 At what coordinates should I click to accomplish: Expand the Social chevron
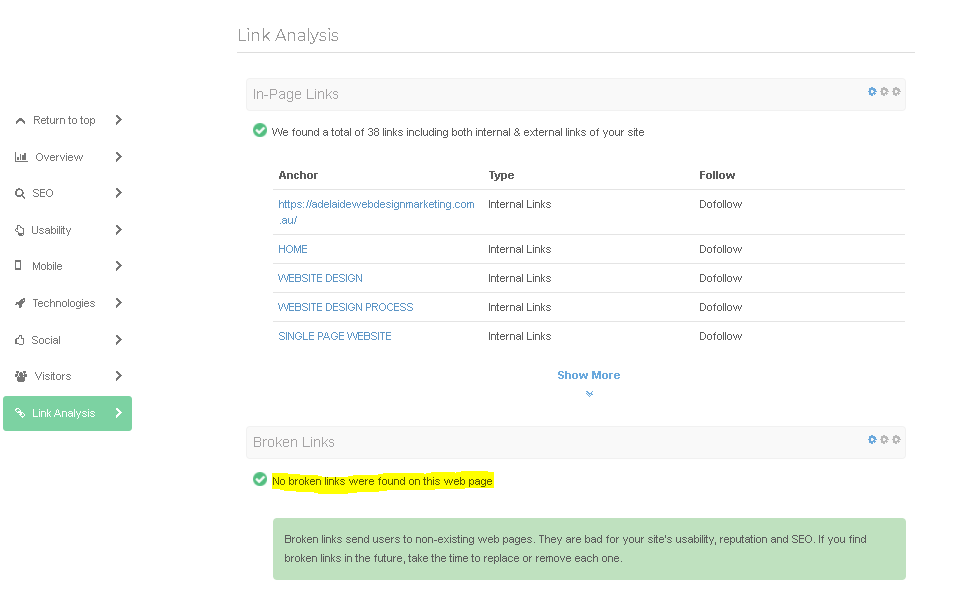click(x=119, y=340)
